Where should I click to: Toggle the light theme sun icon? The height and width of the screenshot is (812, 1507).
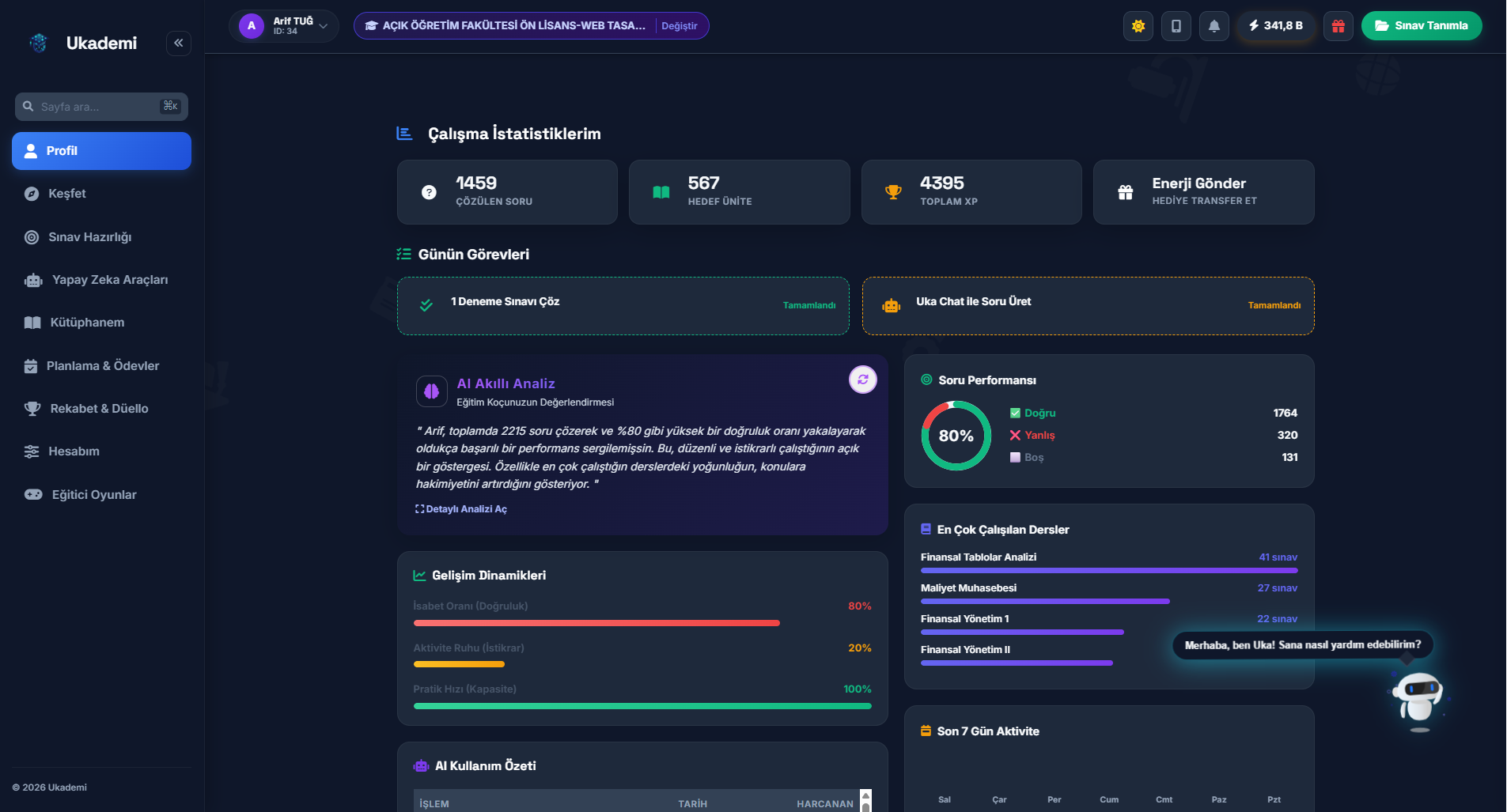[x=1138, y=26]
